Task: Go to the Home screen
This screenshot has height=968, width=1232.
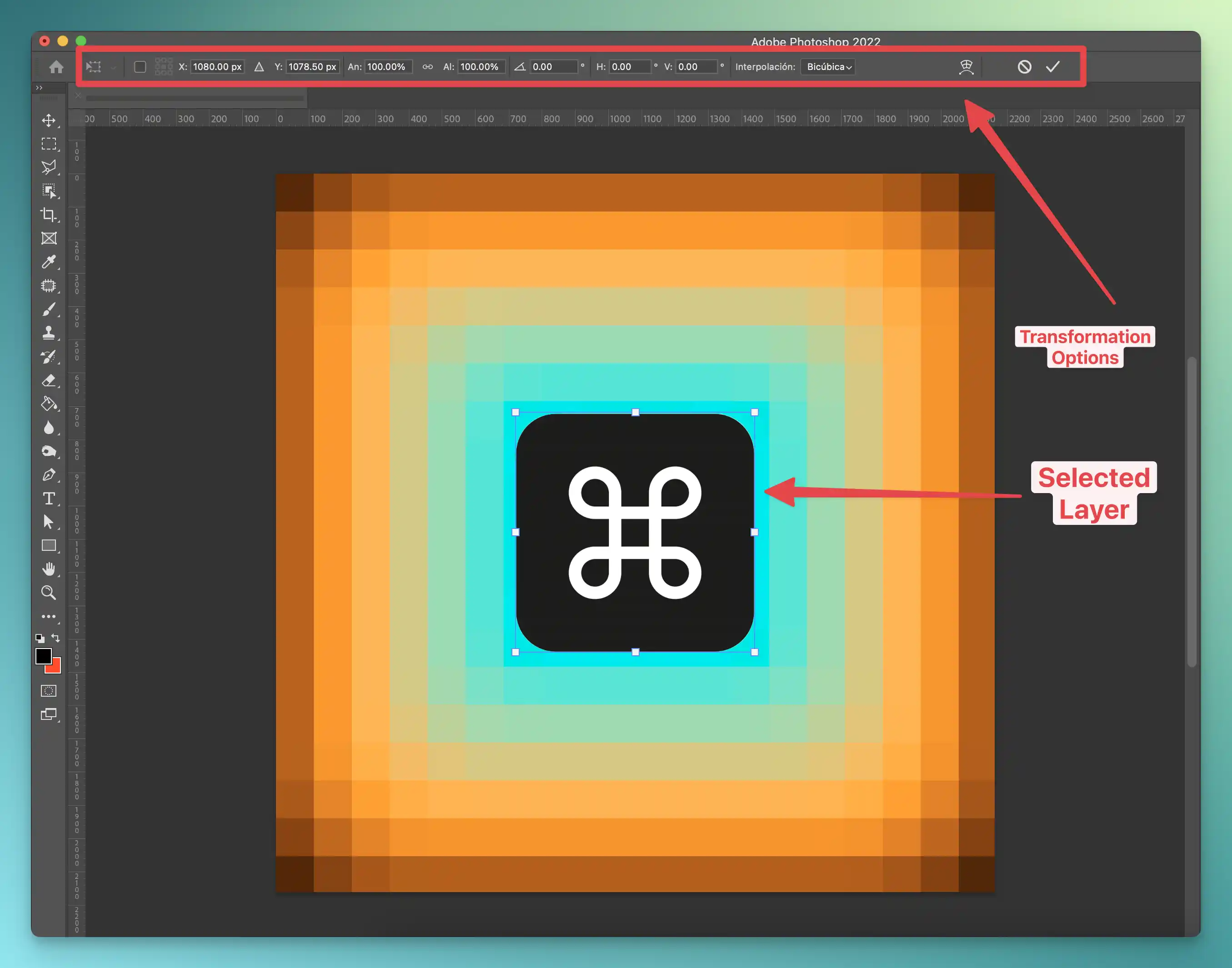Action: (x=56, y=67)
